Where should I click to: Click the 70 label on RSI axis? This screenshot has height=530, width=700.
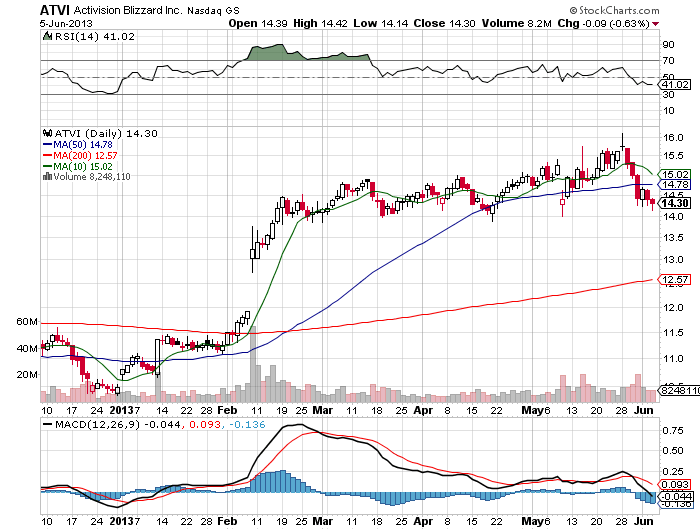pyautogui.click(x=669, y=60)
